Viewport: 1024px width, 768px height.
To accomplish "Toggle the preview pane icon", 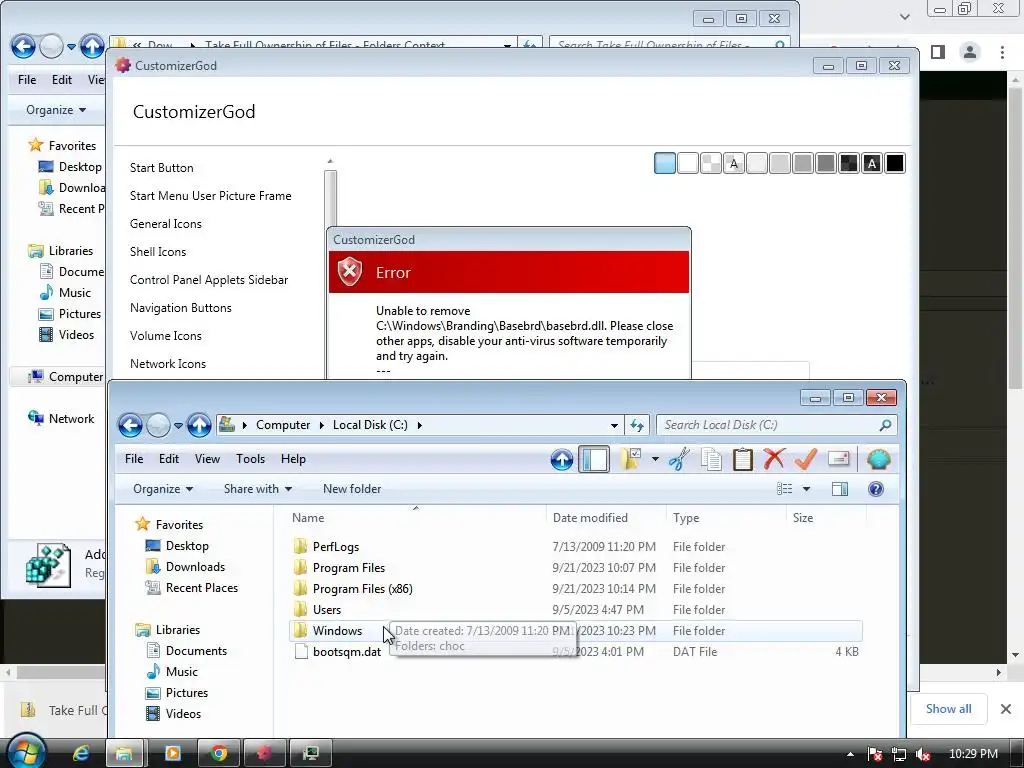I will pos(840,488).
